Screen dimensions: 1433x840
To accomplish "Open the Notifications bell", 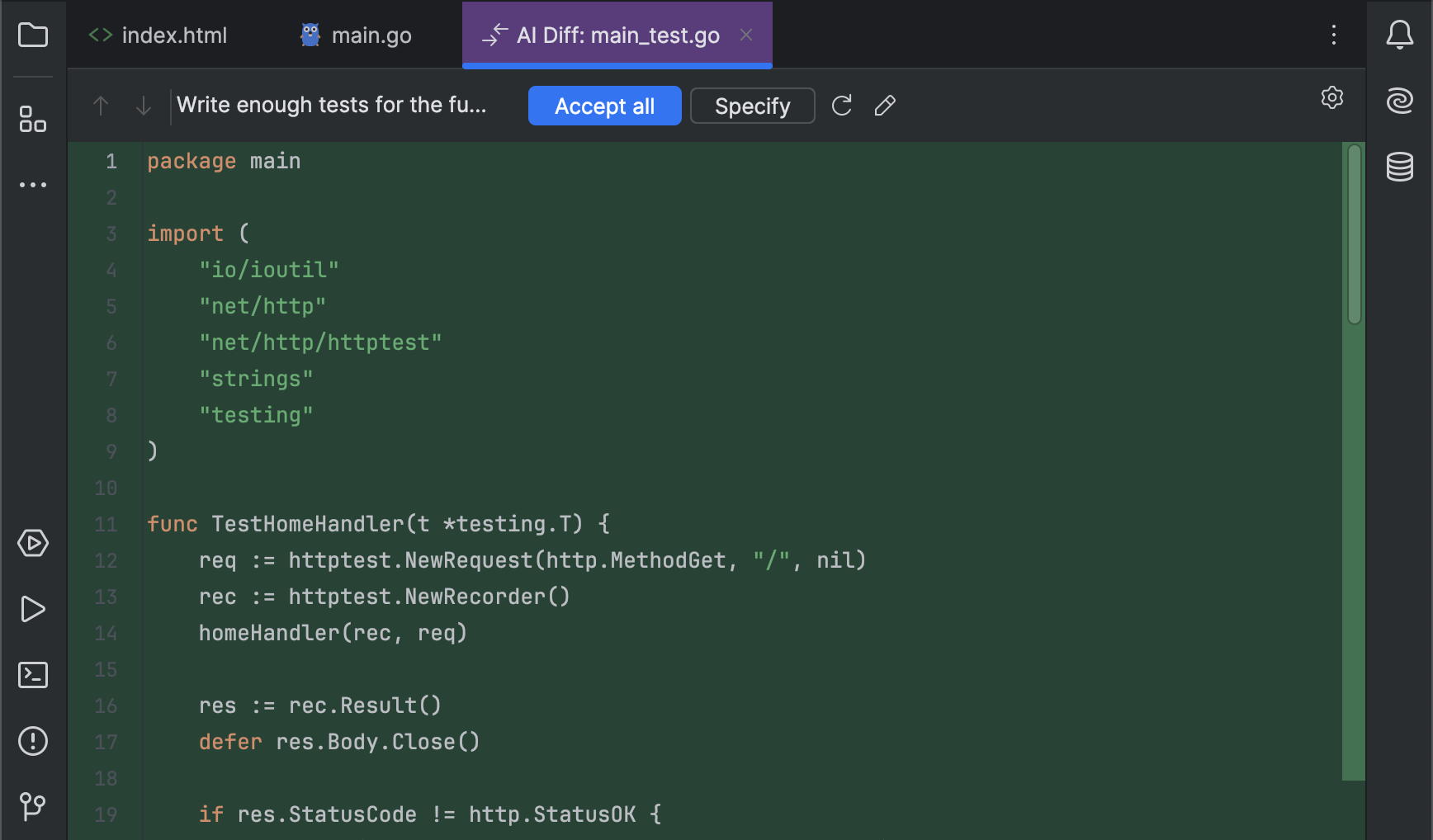I will click(x=1401, y=35).
